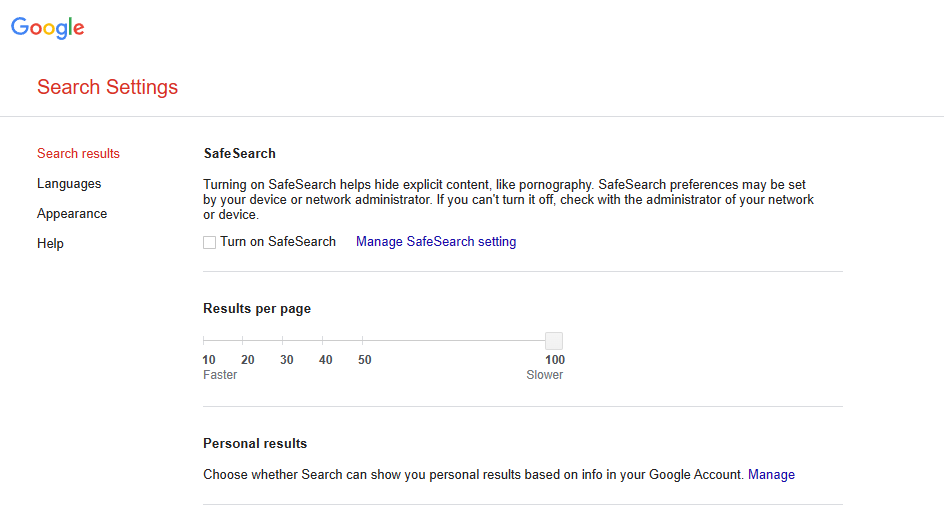
Task: Click the Personal results heading
Action: point(255,444)
